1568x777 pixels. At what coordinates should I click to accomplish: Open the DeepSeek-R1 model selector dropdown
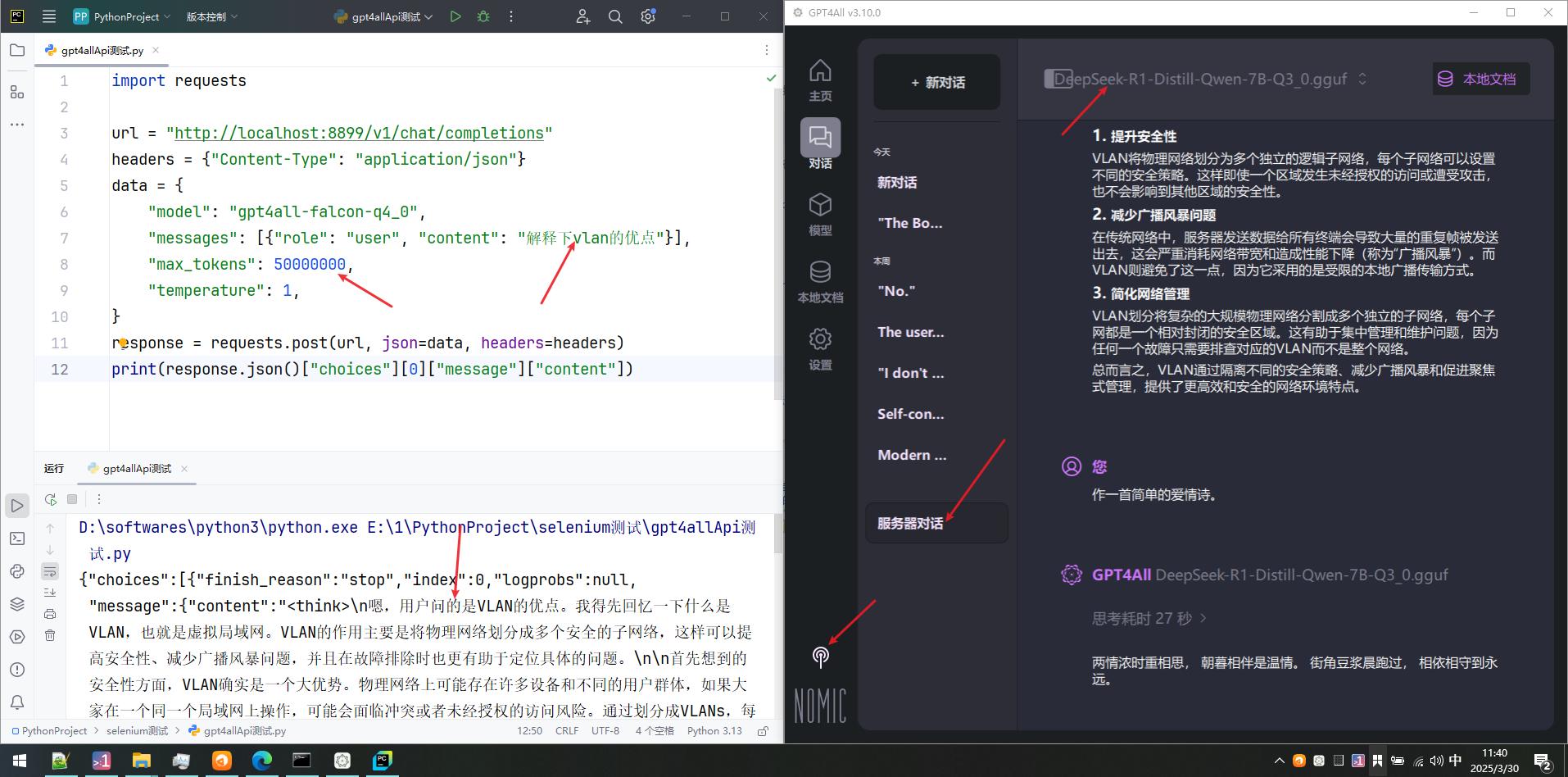(1210, 79)
